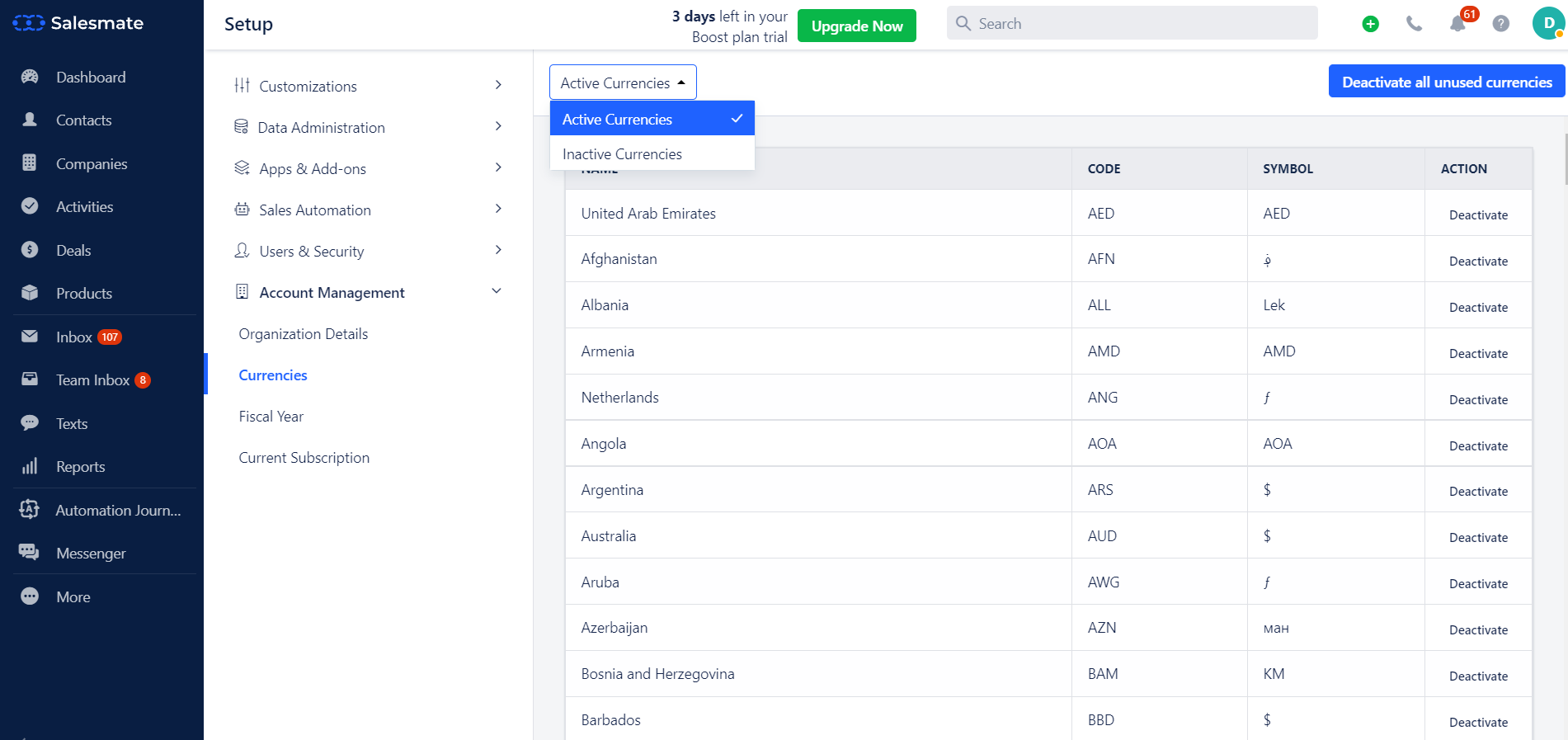The image size is (1568, 740).
Task: Click the Salesmate logo
Action: [78, 23]
